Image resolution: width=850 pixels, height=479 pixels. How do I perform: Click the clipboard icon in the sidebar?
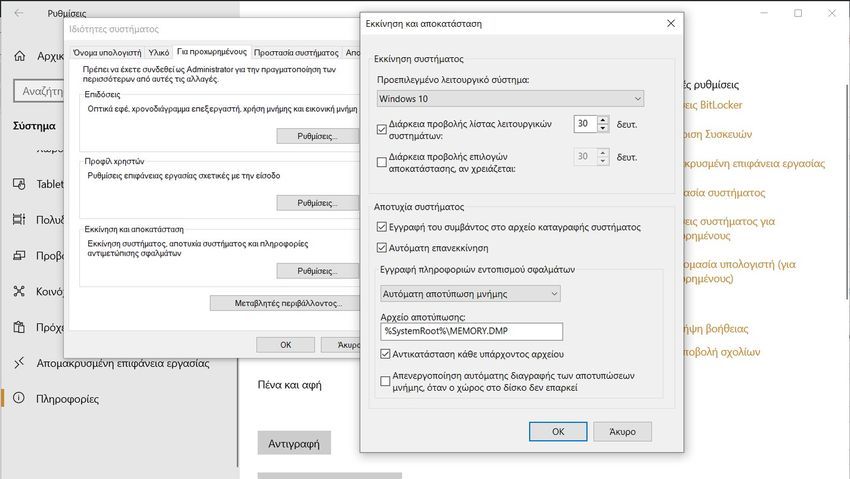pyautogui.click(x=20, y=327)
